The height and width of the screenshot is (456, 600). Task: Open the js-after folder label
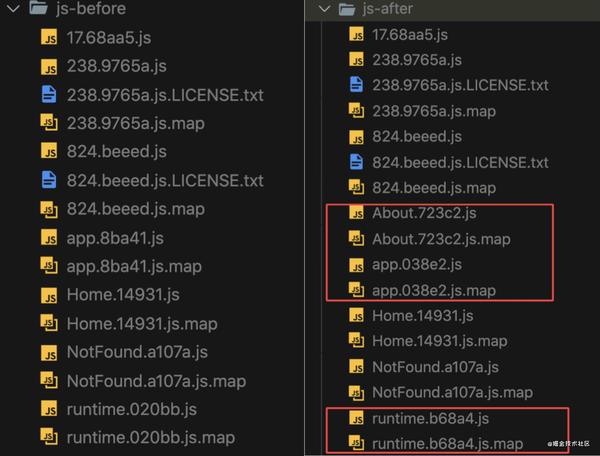(x=388, y=9)
